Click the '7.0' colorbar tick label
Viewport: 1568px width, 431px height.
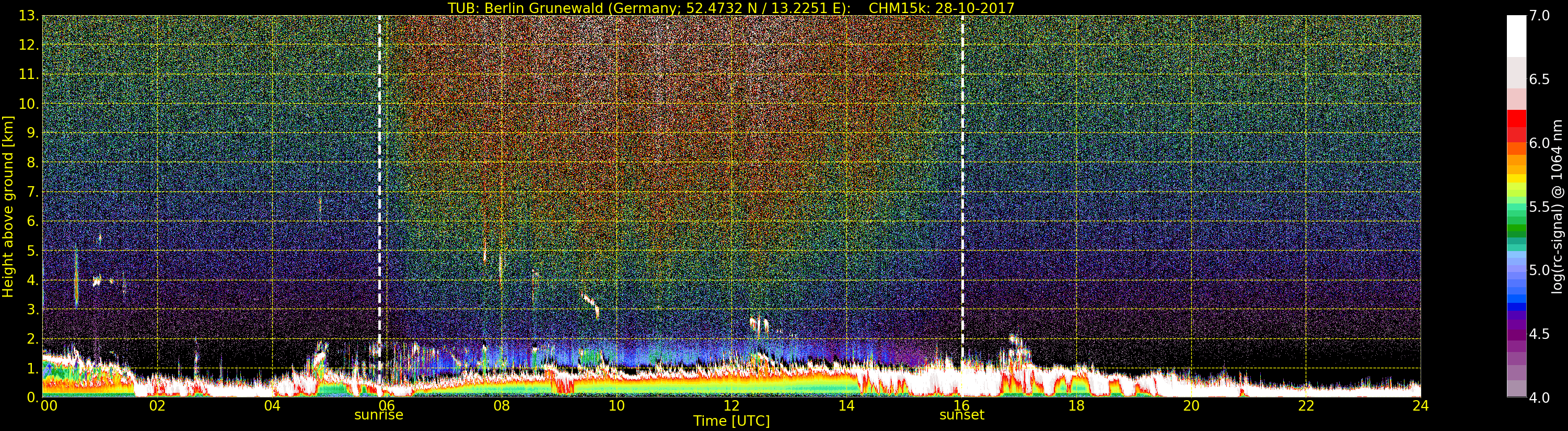pos(1539,16)
